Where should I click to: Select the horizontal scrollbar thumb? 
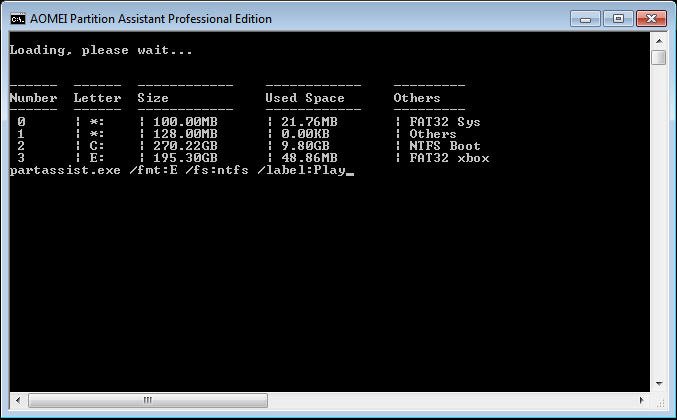click(148, 400)
